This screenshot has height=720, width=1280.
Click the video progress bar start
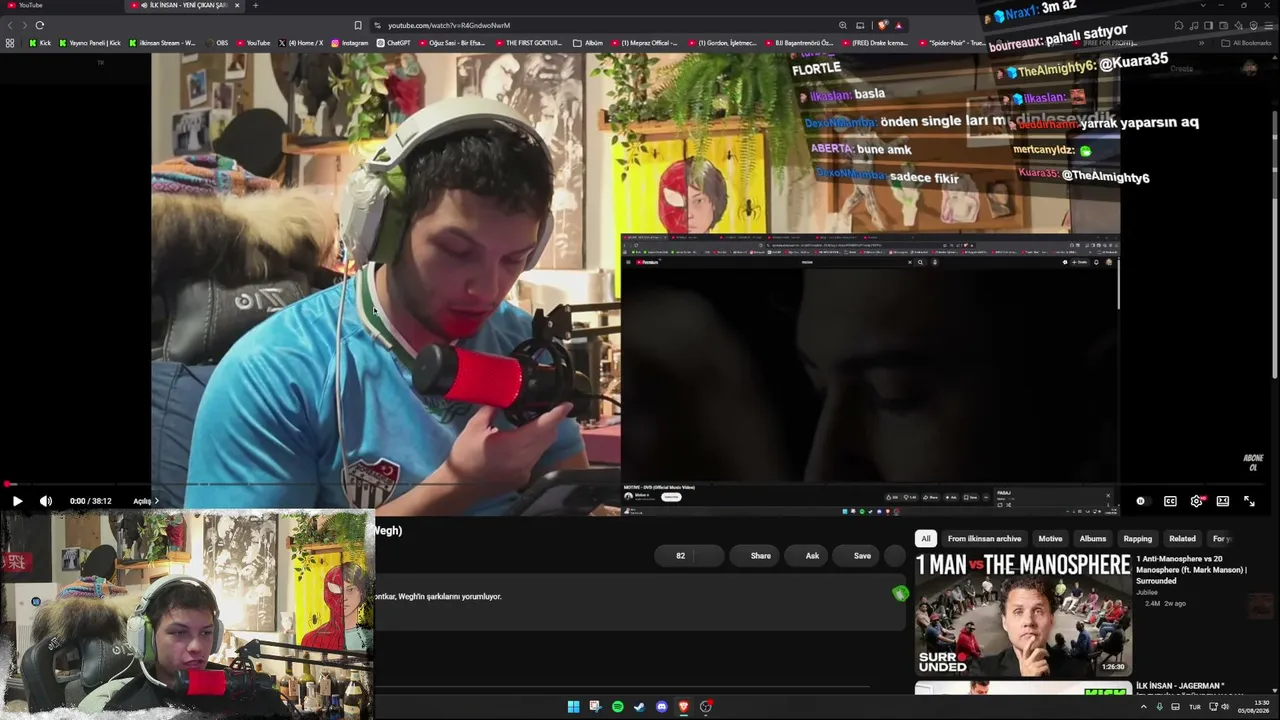8,484
